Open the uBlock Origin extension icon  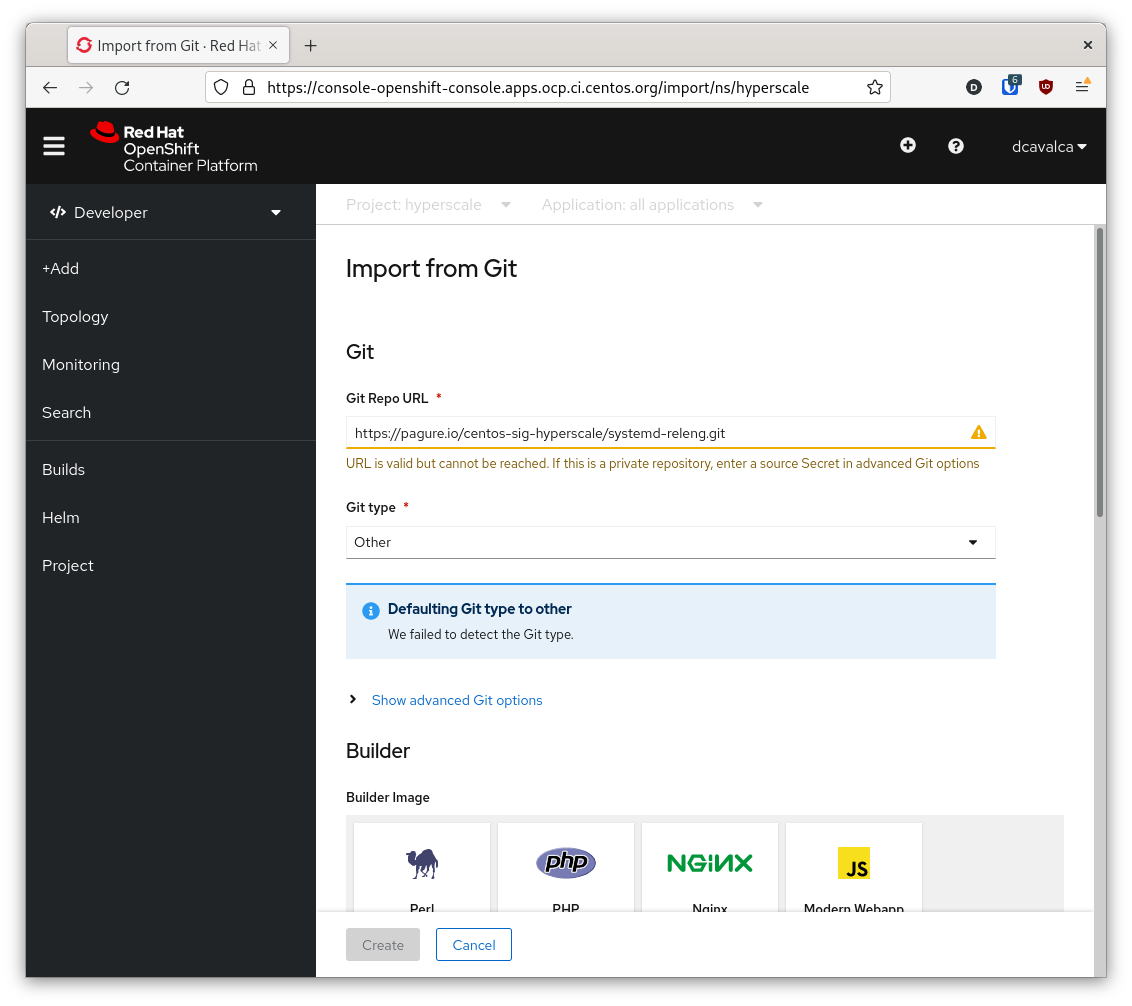(x=1045, y=87)
